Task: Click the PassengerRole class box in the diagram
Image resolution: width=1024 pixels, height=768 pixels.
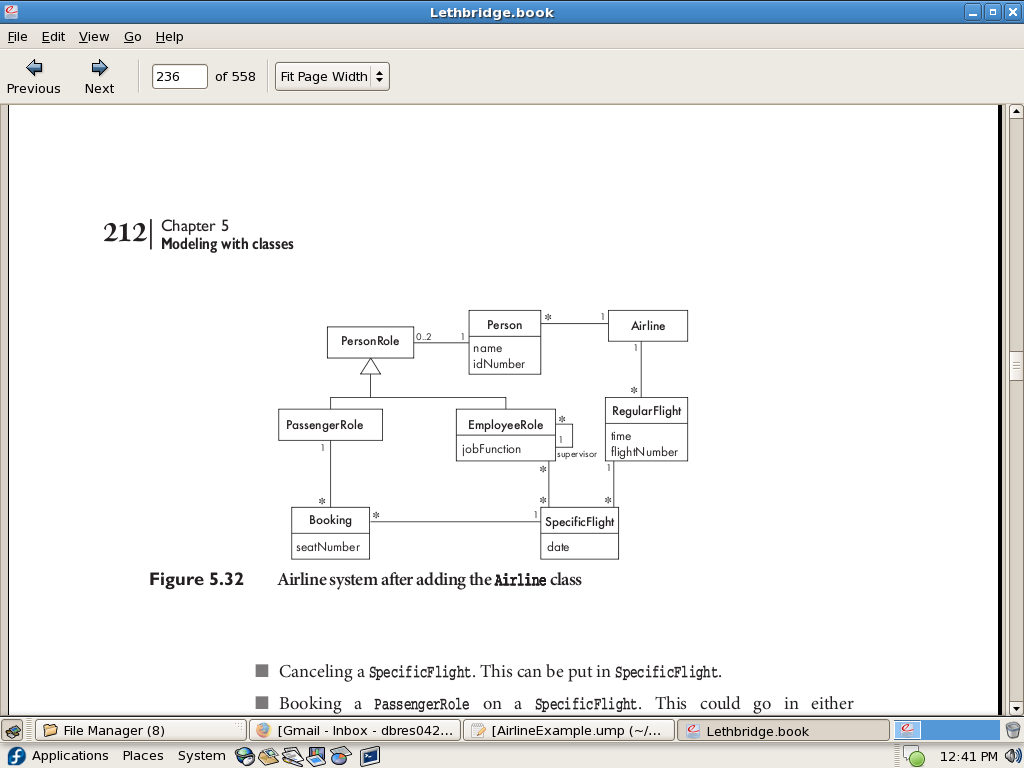Action: pyautogui.click(x=330, y=425)
